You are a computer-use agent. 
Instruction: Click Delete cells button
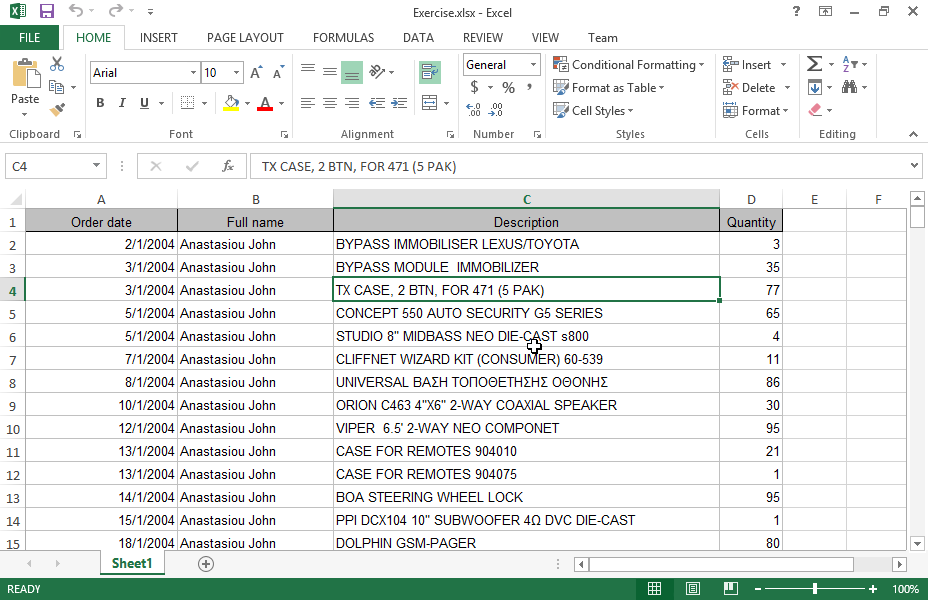pos(750,88)
